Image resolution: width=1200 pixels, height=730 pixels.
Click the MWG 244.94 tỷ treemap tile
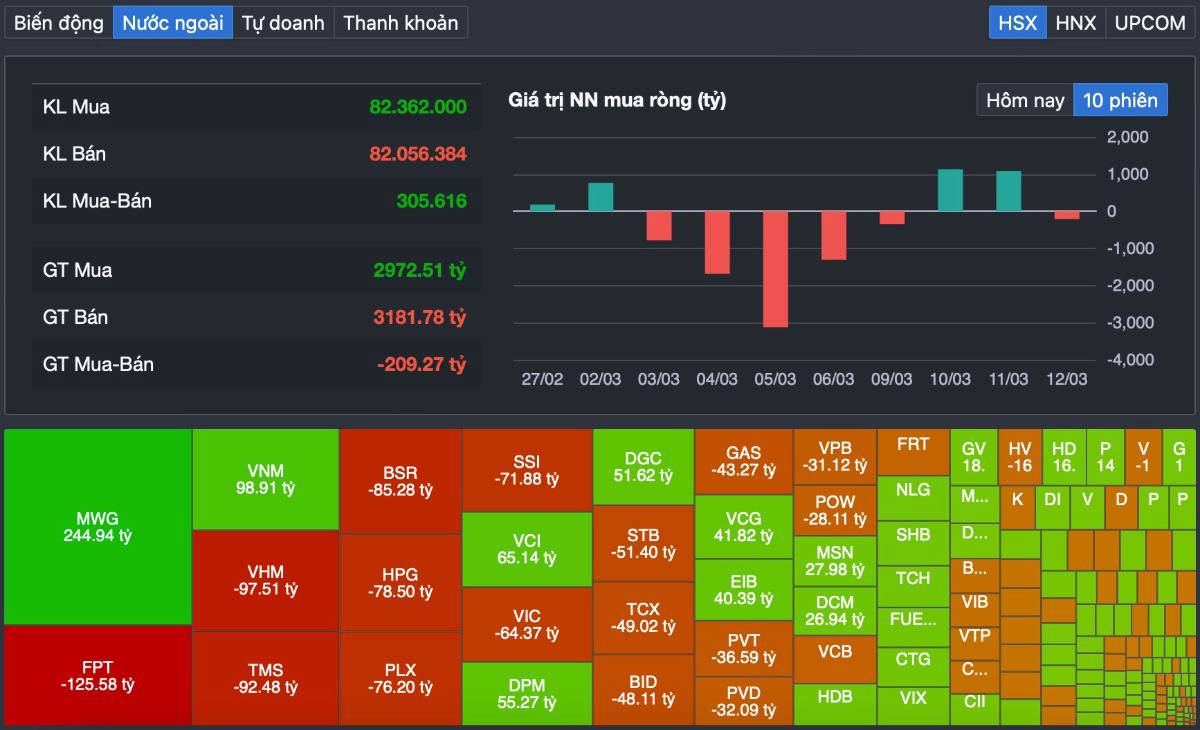[97, 527]
